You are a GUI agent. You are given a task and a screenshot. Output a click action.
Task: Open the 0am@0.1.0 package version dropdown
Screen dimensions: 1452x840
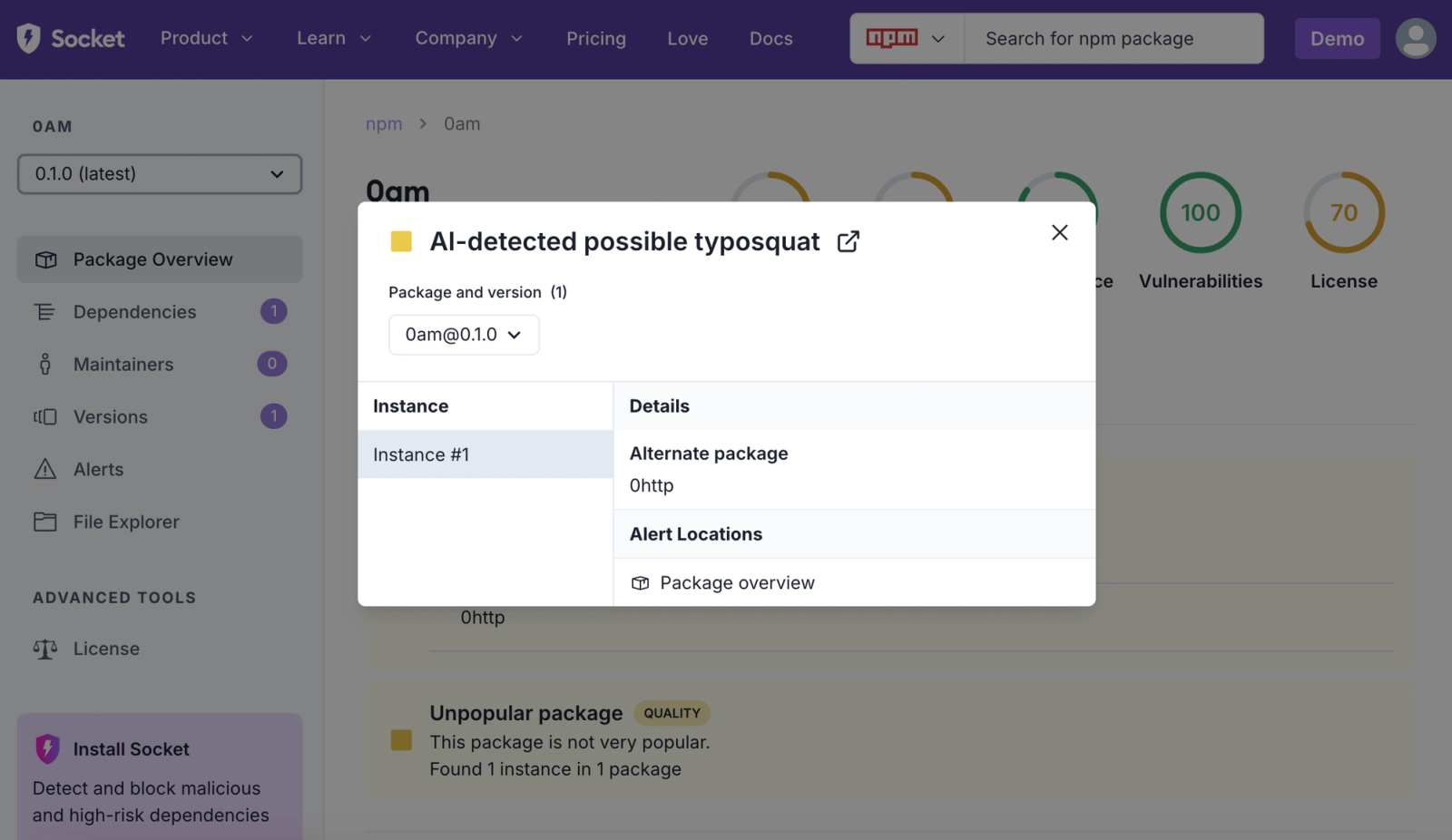(x=464, y=335)
